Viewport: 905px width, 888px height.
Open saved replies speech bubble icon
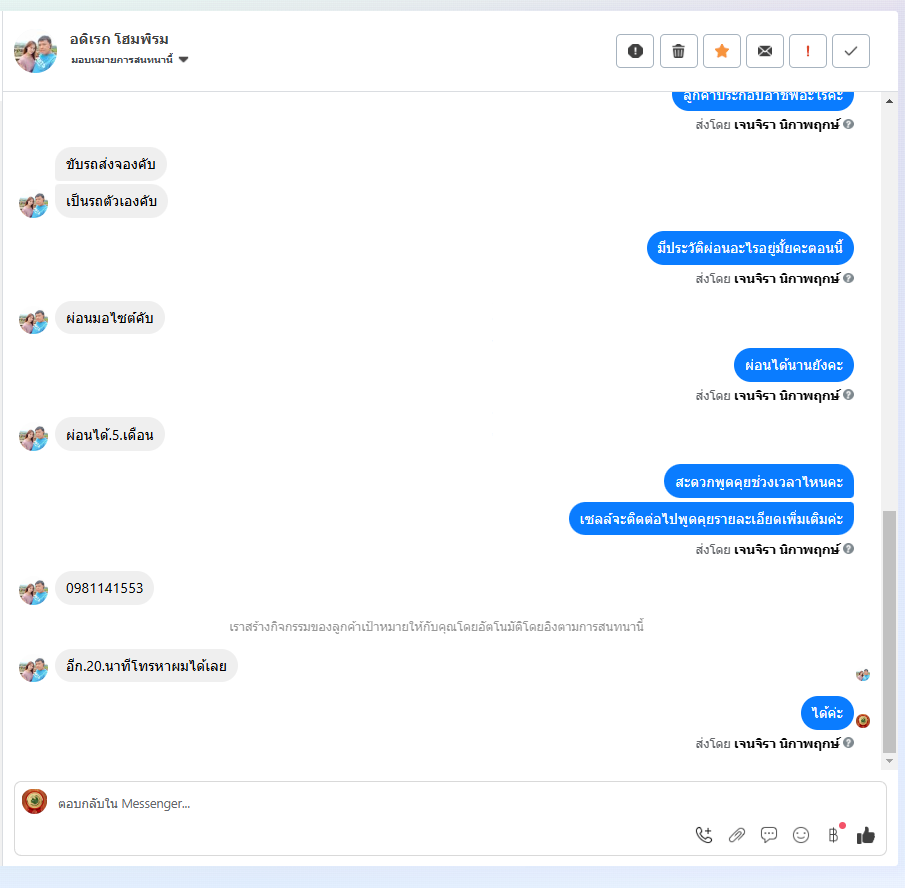(769, 835)
